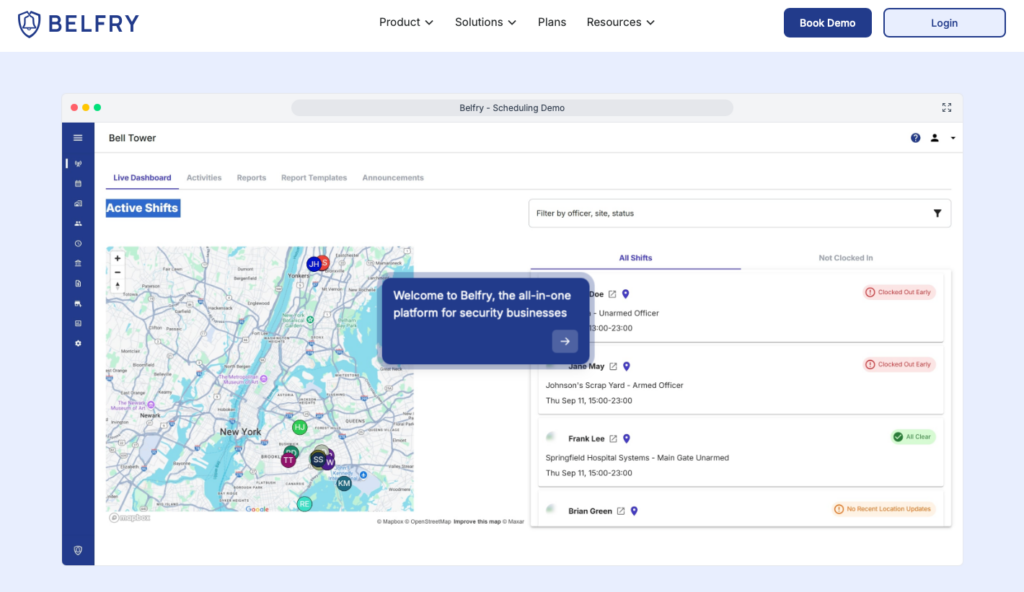This screenshot has height=592, width=1024.
Task: Click No Recent Location Updates badge
Action: [883, 509]
